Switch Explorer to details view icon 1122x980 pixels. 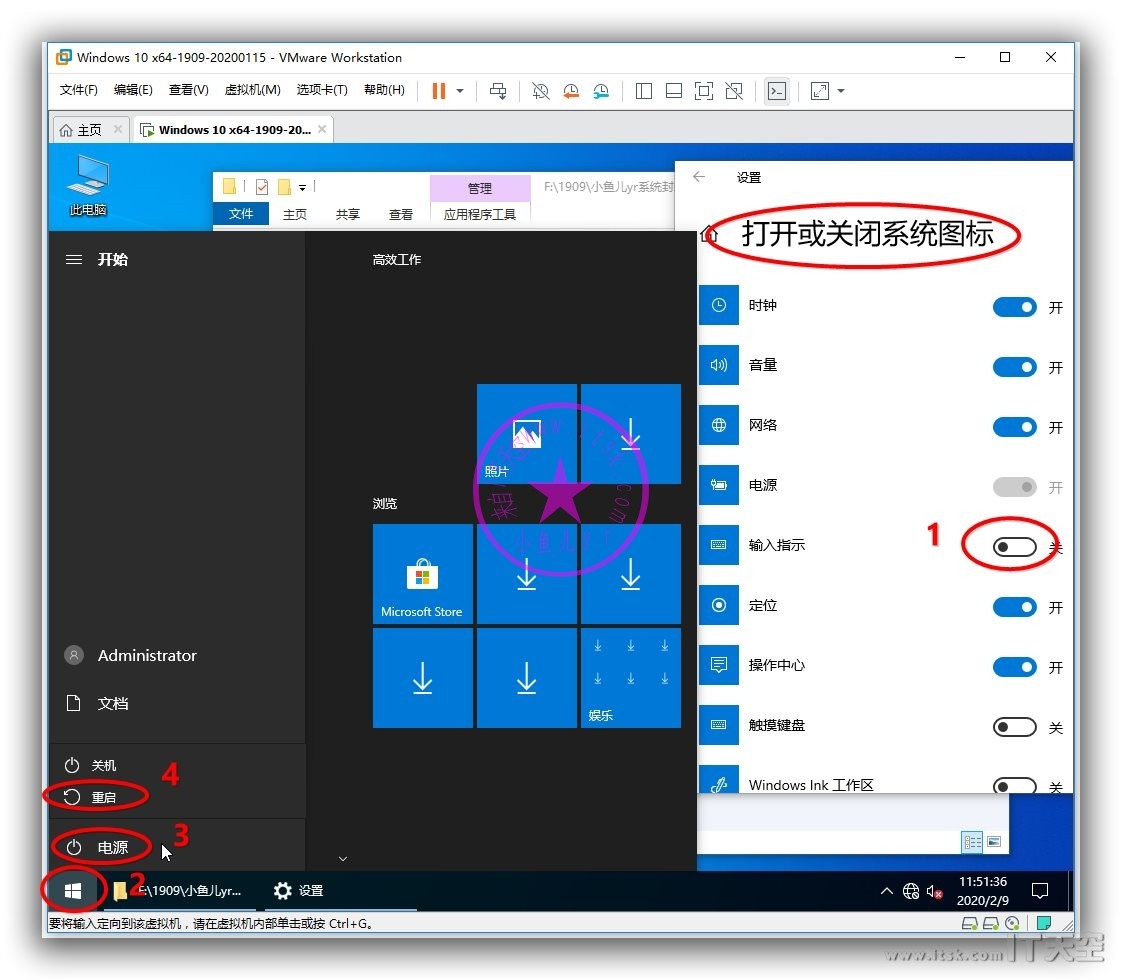(972, 841)
